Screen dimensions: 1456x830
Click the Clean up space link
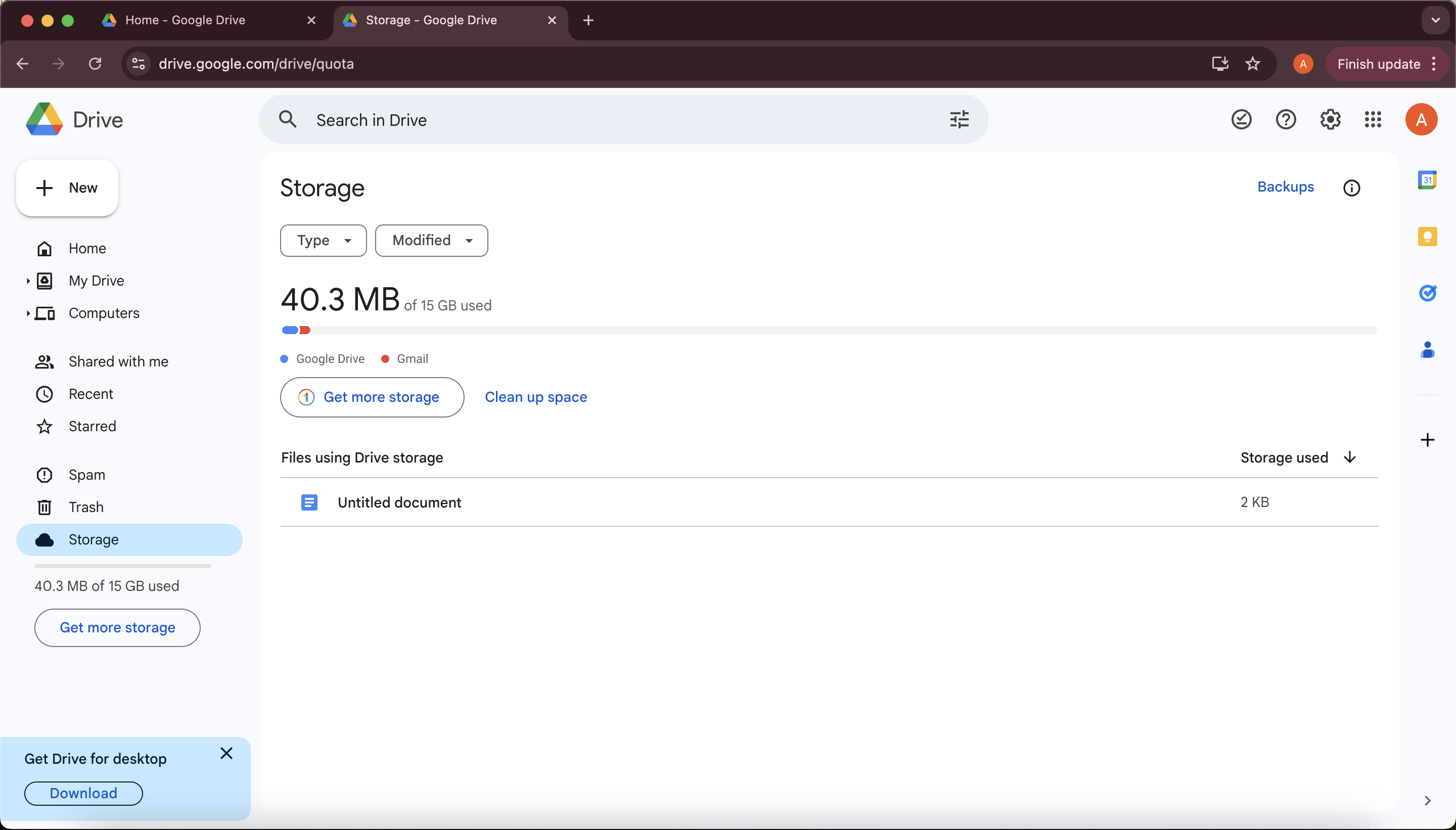535,397
